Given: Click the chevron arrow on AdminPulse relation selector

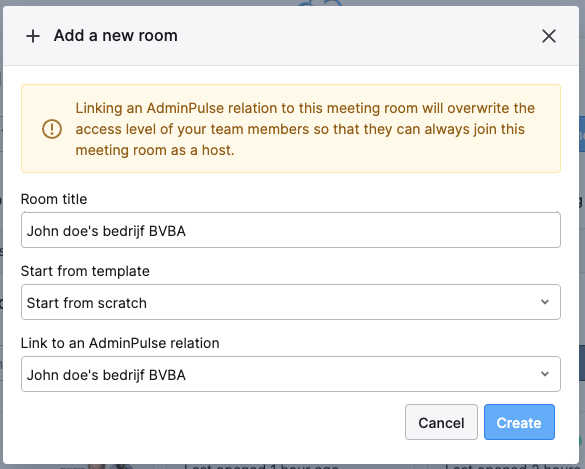Looking at the screenshot, I should (x=545, y=374).
